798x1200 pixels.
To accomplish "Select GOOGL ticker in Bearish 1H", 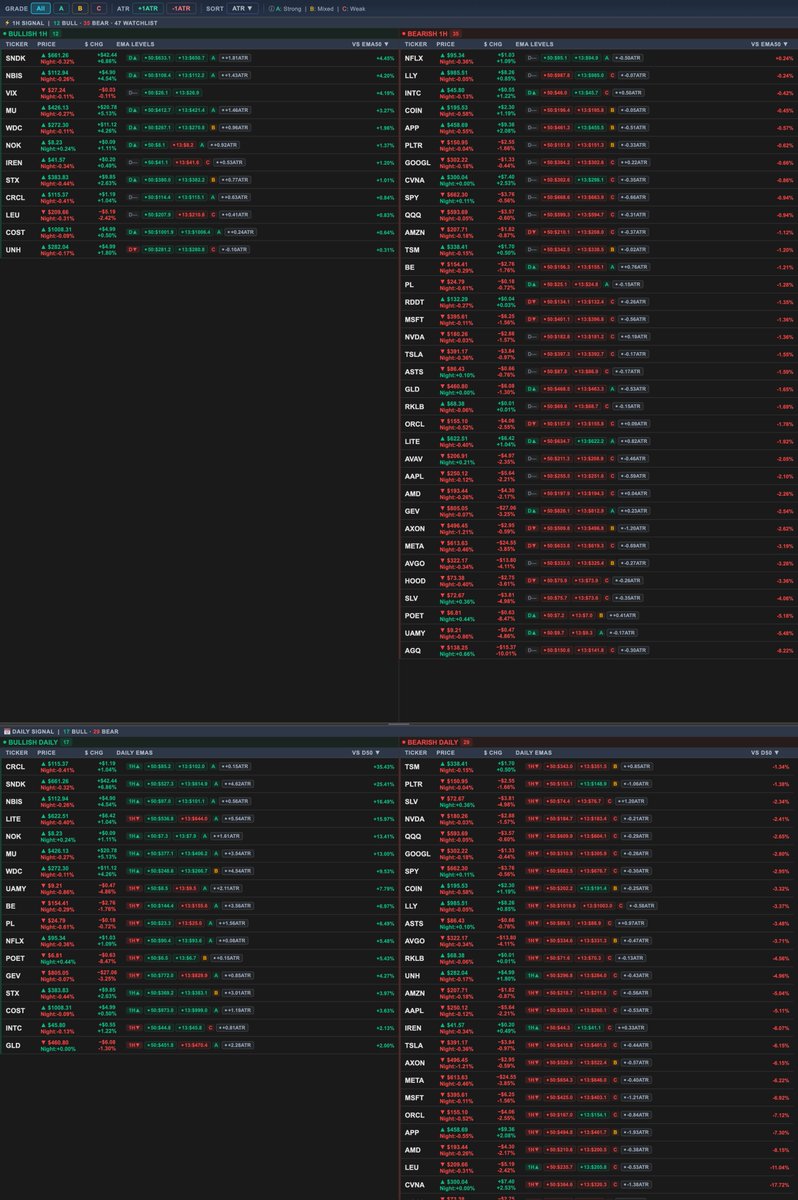I will pos(420,161).
